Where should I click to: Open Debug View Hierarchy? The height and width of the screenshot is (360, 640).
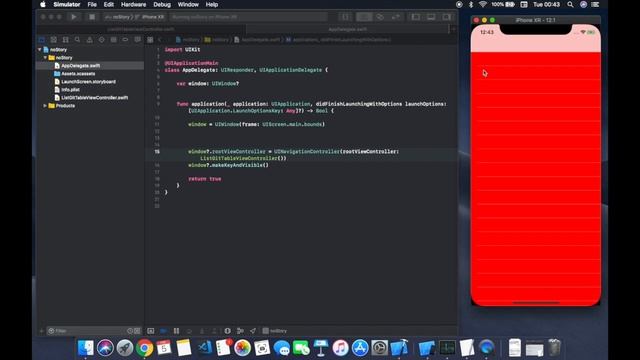point(227,331)
